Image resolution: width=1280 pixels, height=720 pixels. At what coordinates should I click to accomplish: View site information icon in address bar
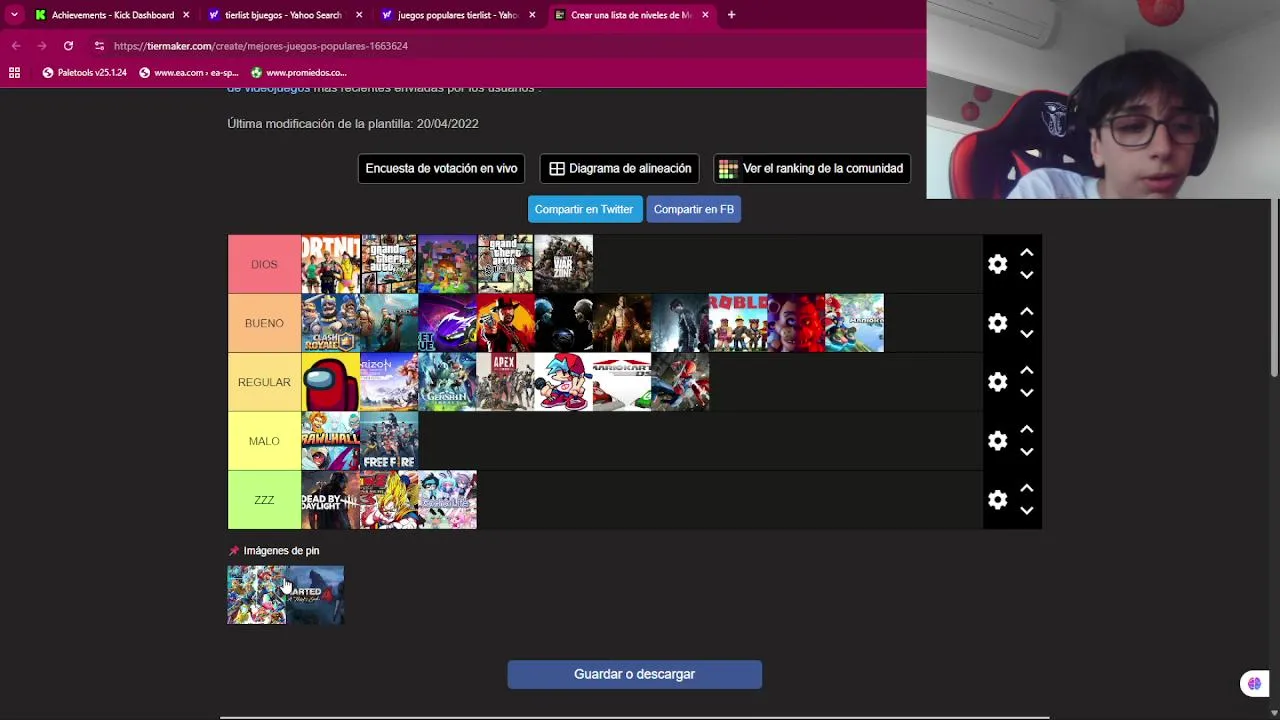click(99, 46)
